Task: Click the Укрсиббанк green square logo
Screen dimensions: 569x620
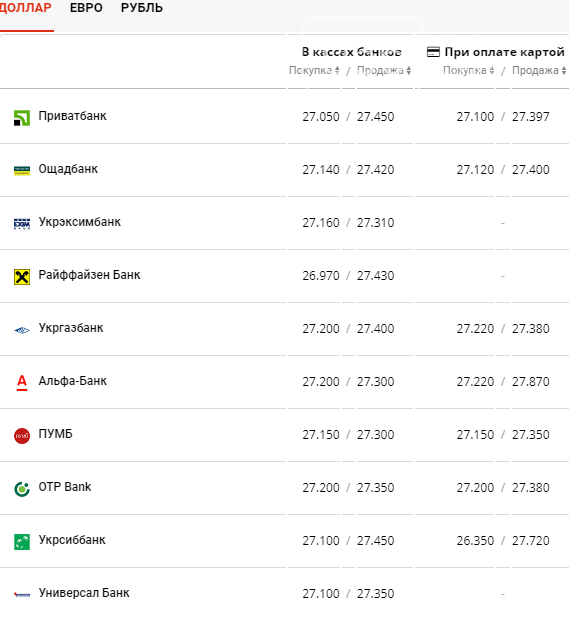Action: [22, 542]
